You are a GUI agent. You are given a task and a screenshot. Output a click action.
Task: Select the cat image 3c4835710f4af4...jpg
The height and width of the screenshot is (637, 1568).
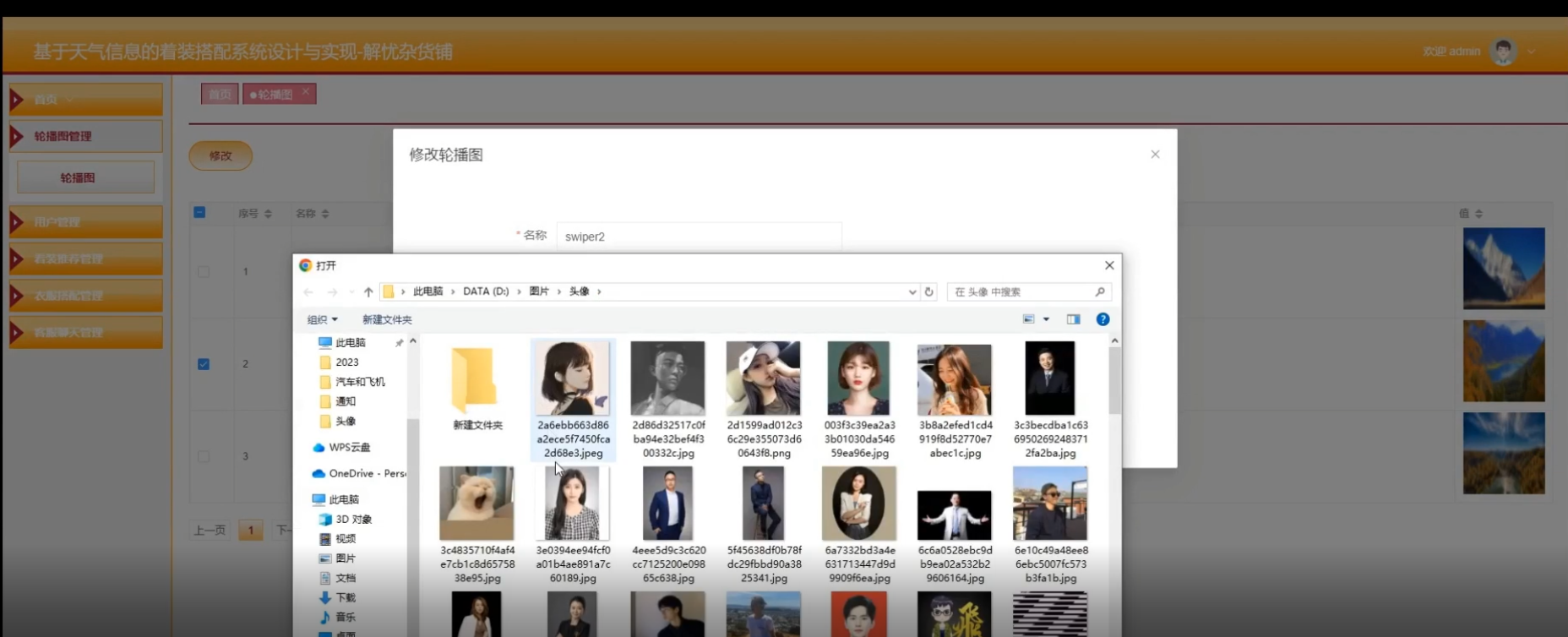(x=477, y=525)
